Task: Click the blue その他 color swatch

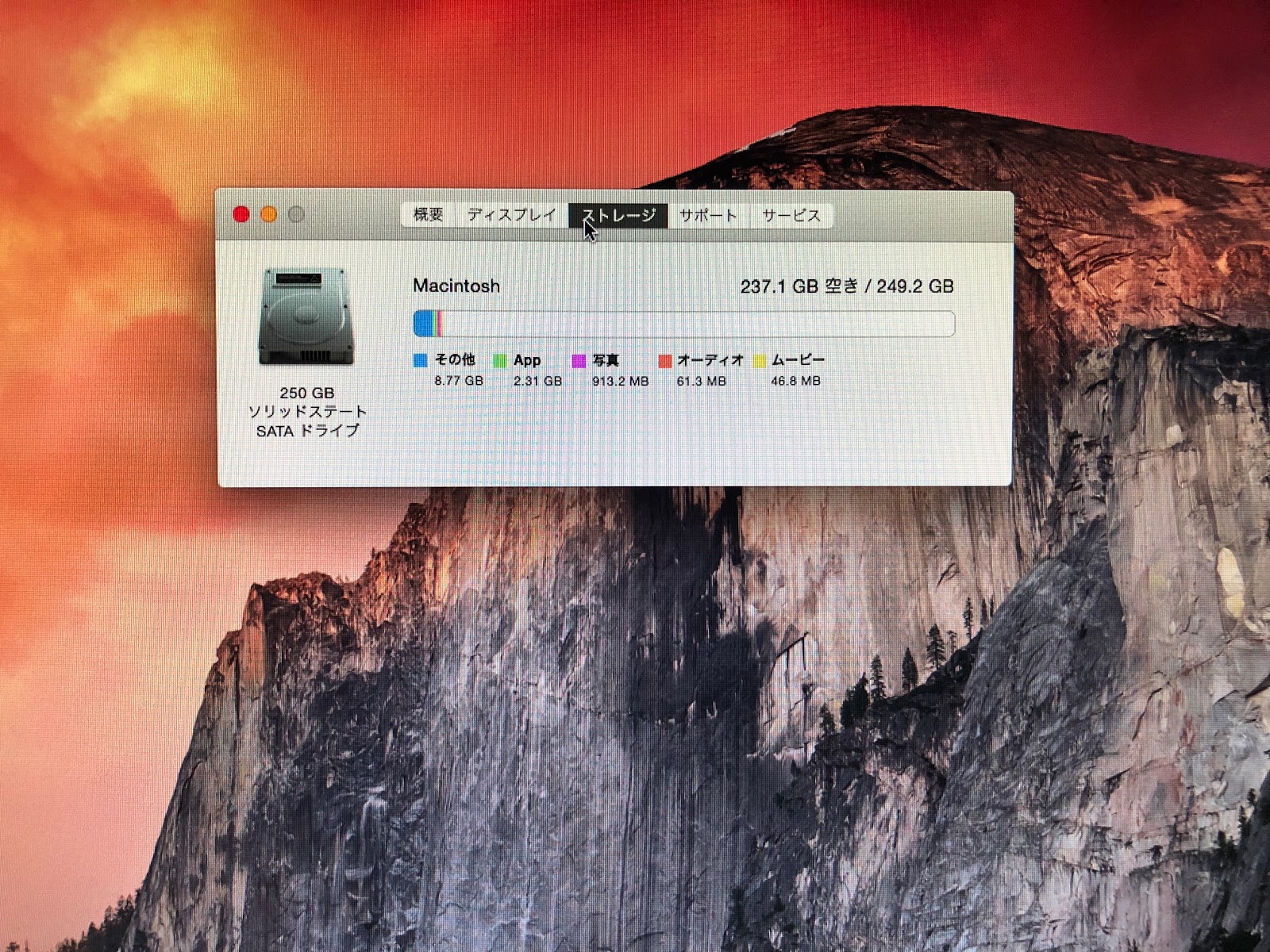Action: point(421,361)
